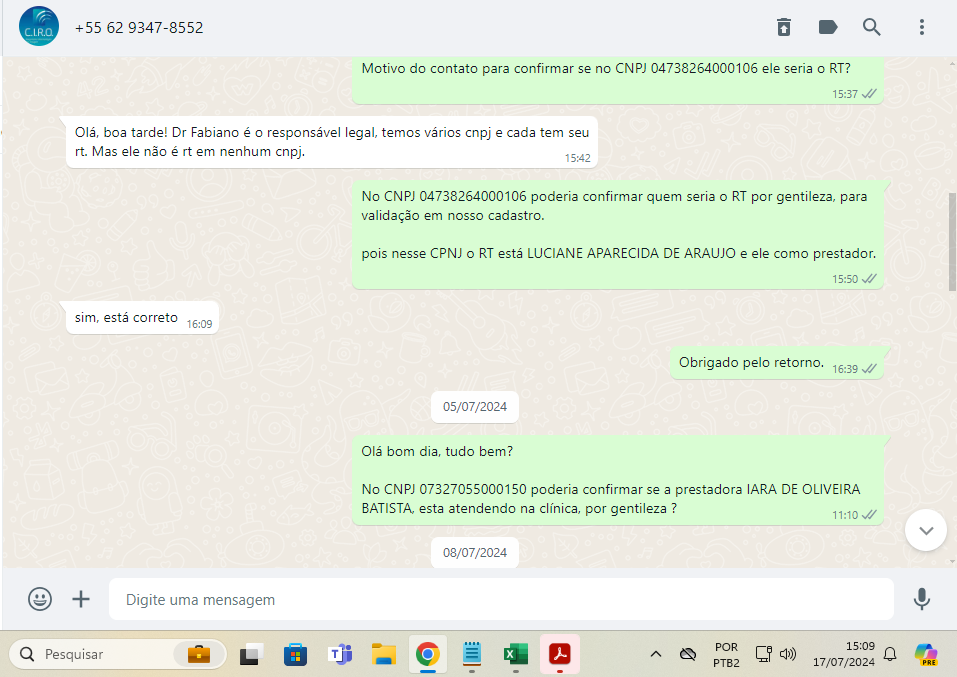Screen dimensions: 957x677
Task: Select the 'Motivo do contato' message
Action: 618,80
